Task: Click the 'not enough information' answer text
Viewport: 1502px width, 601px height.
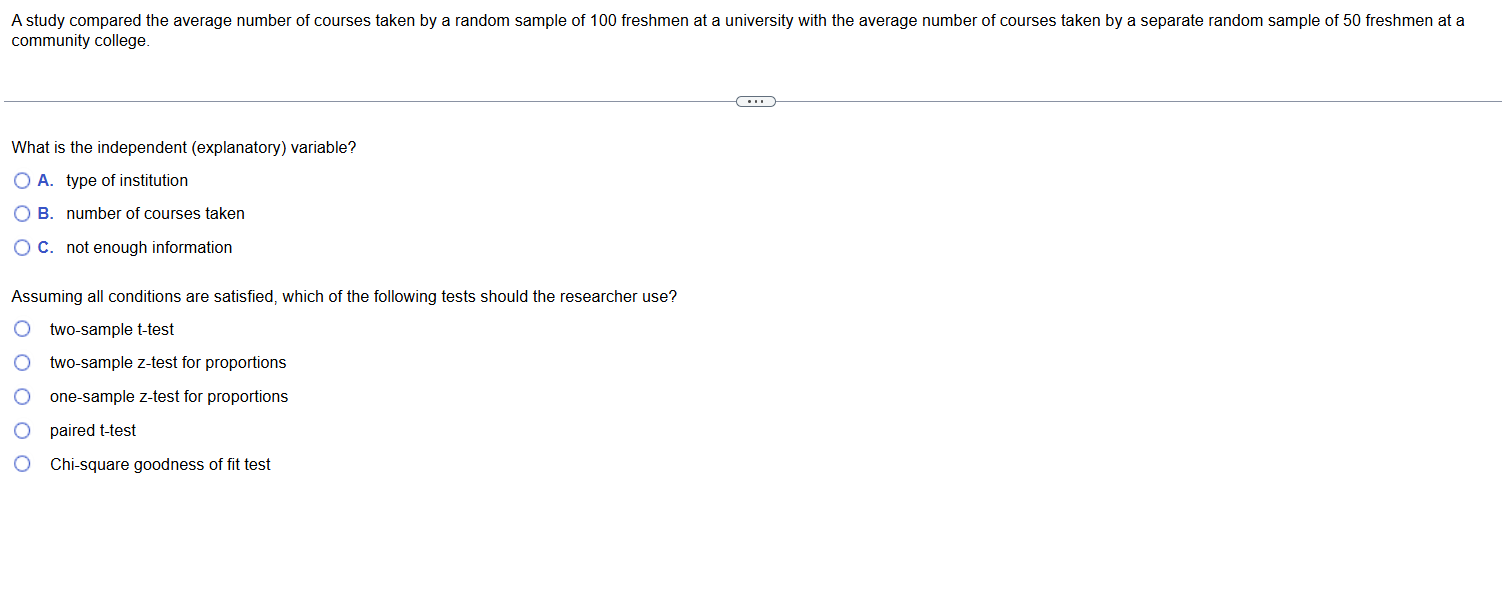Action: point(149,248)
